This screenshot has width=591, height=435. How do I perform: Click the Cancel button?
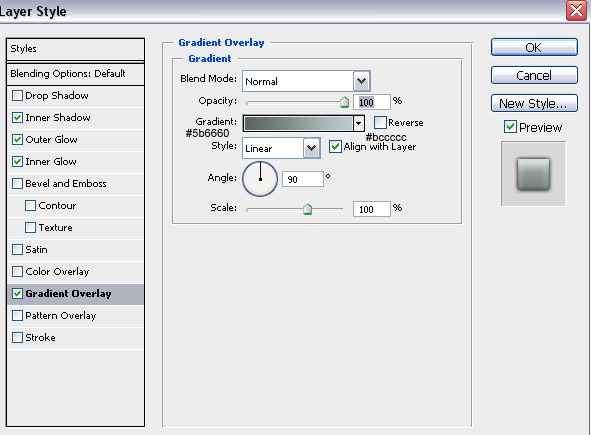(x=534, y=75)
